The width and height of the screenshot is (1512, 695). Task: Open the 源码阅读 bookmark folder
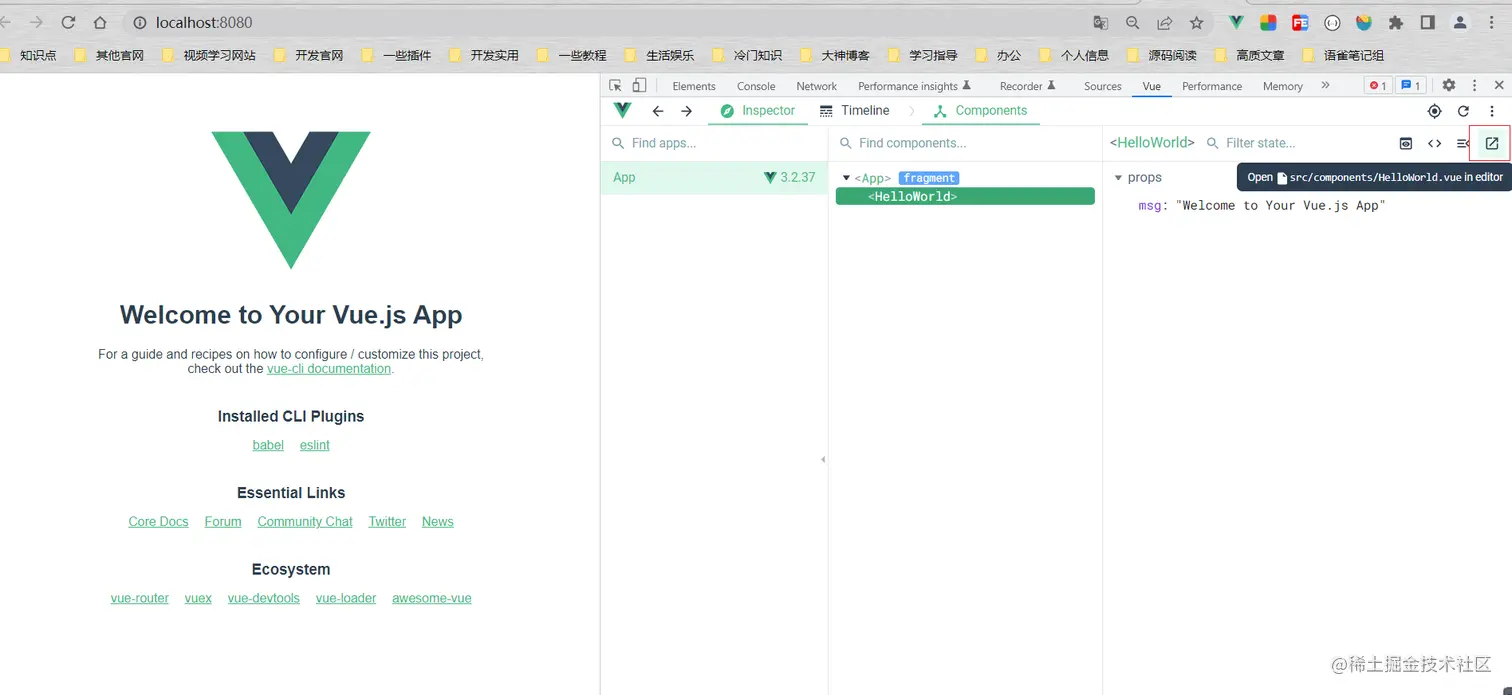1161,56
